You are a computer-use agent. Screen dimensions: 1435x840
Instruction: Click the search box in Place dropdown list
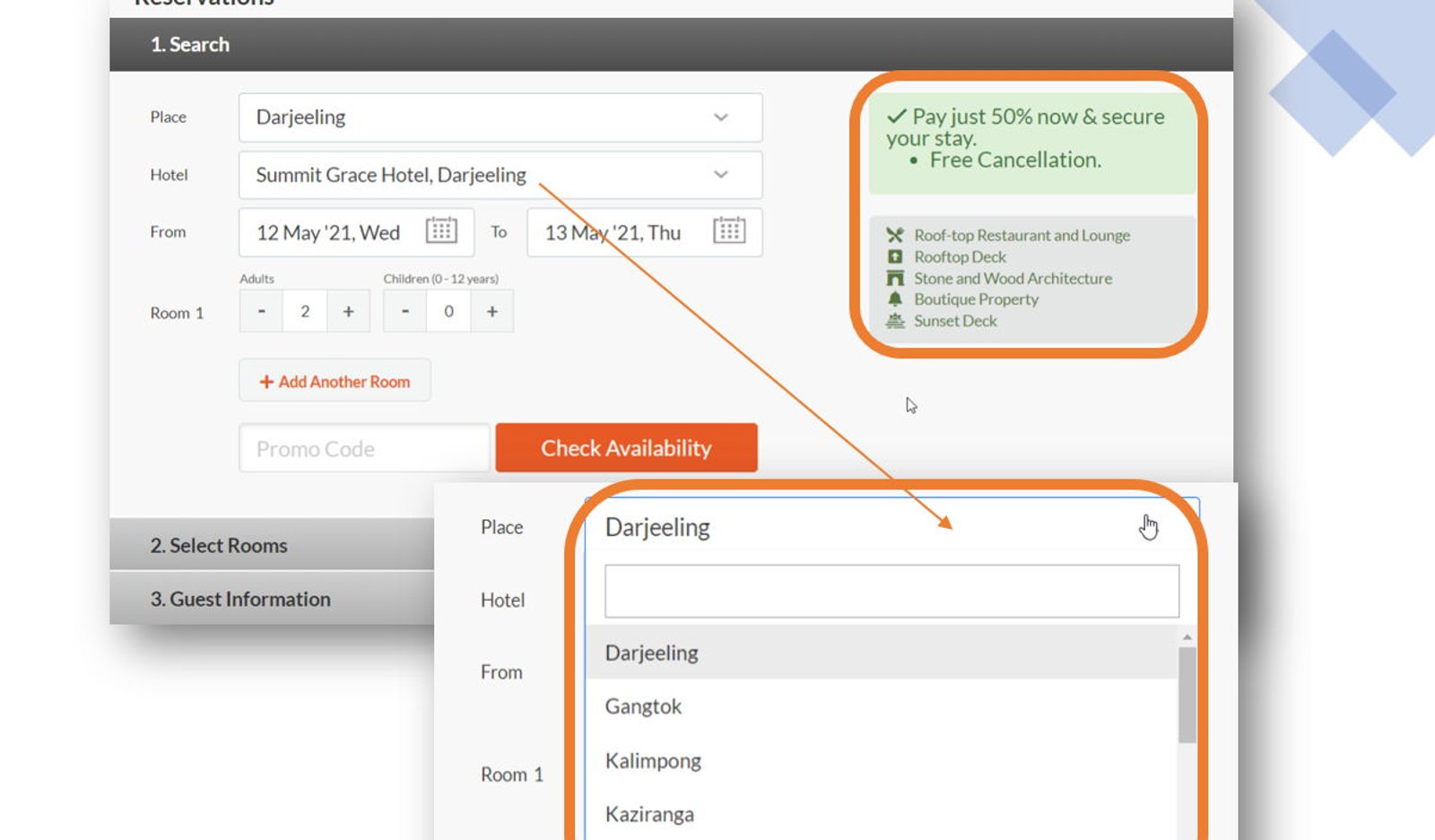891,591
